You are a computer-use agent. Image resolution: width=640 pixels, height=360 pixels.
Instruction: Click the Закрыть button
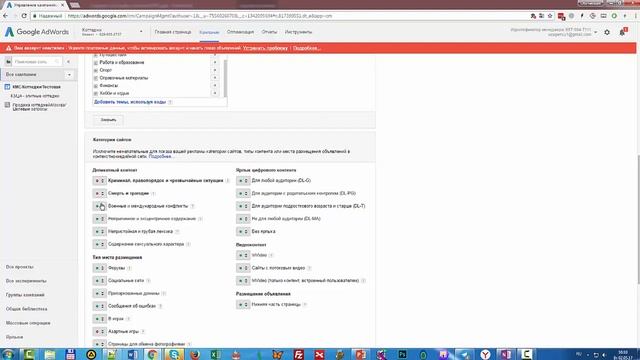click(x=108, y=120)
